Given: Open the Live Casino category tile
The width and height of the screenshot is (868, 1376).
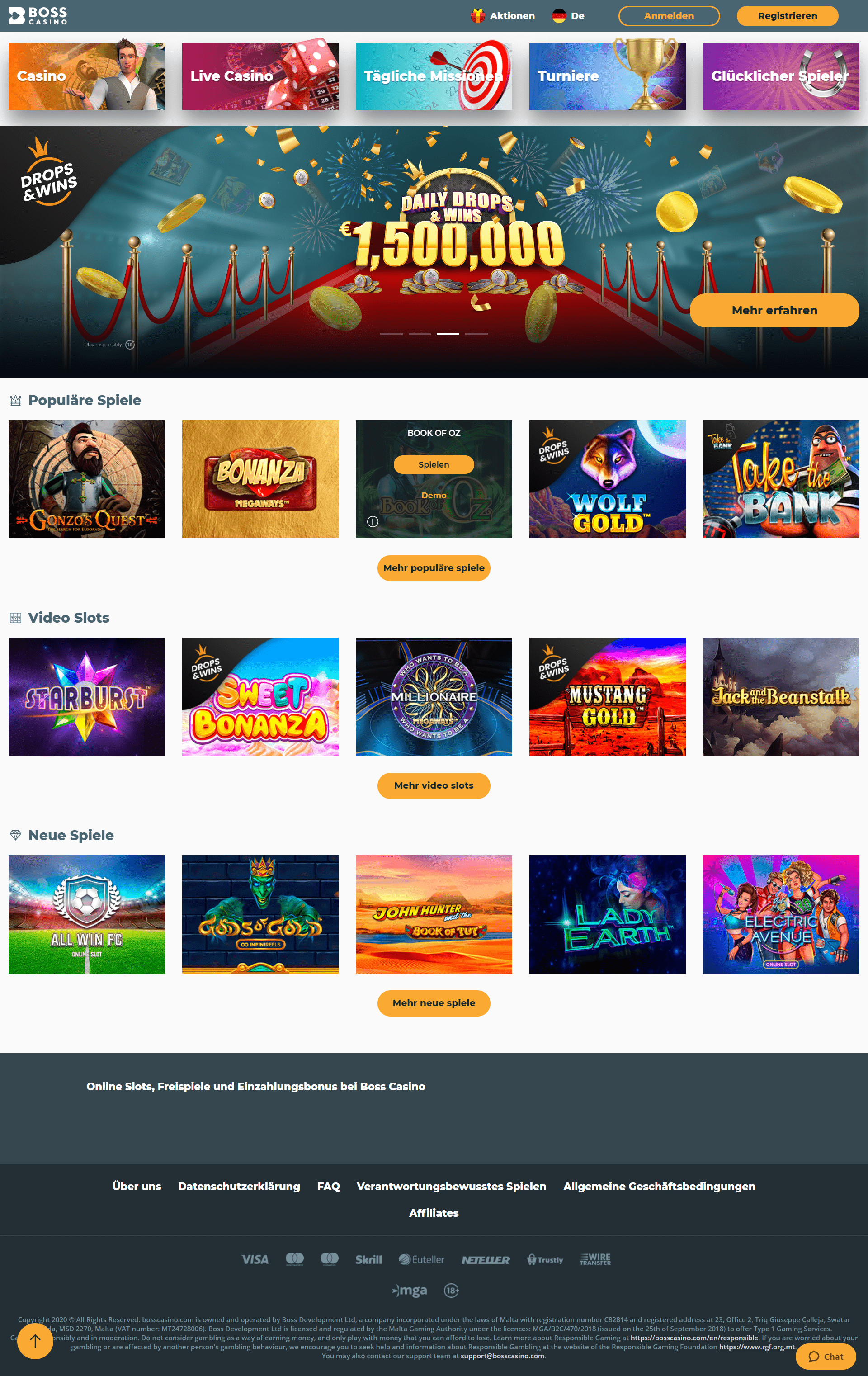Looking at the screenshot, I should 260,76.
